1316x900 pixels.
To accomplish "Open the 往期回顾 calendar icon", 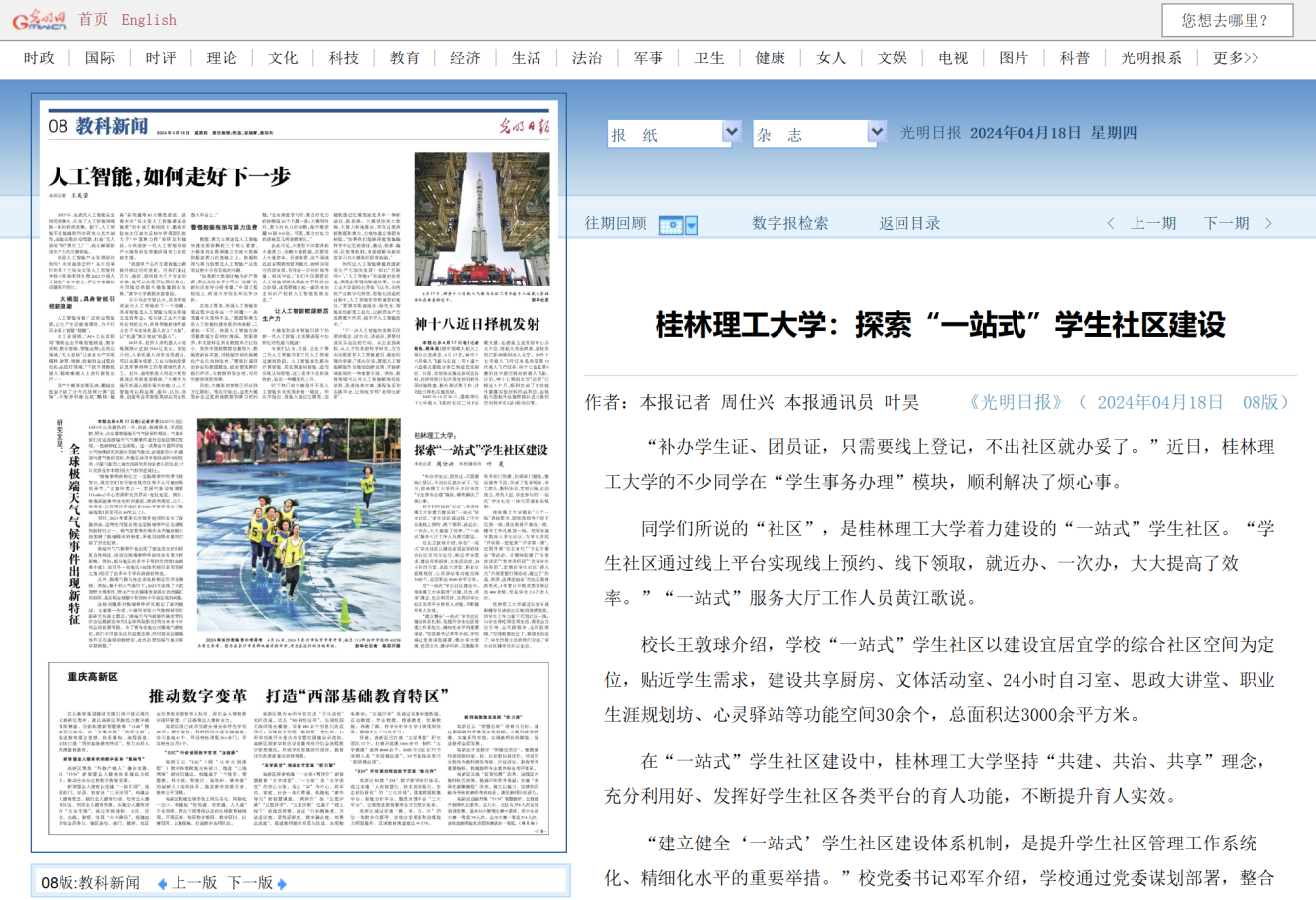I will click(x=671, y=225).
